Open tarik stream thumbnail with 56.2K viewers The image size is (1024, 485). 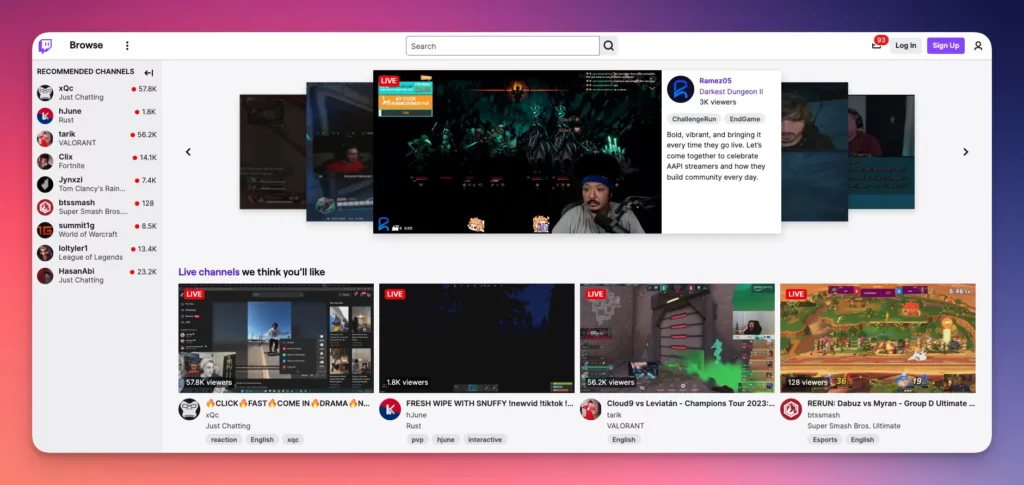(x=677, y=338)
